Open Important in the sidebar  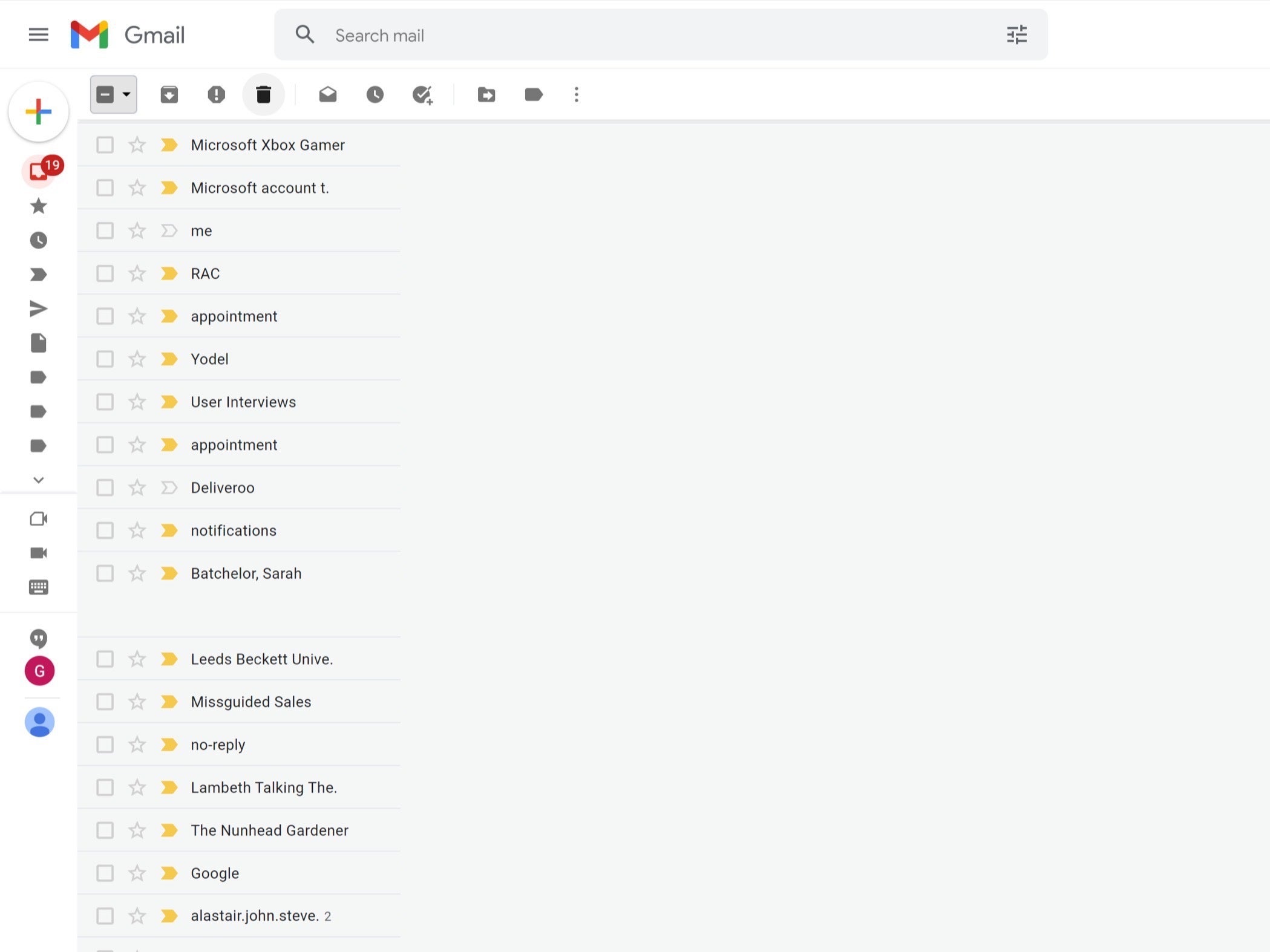pos(38,275)
